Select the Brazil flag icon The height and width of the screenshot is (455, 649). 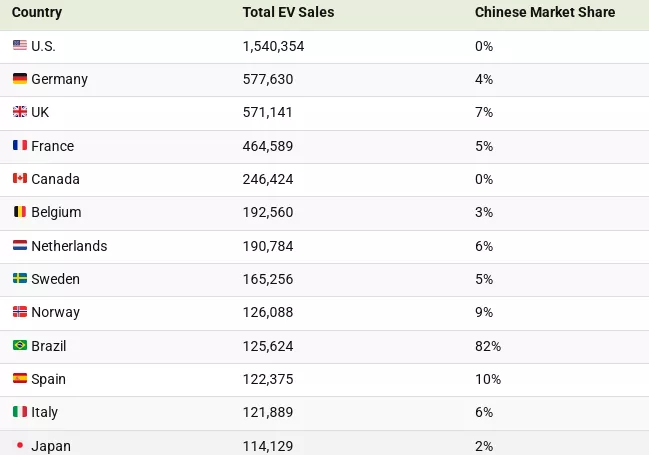click(19, 346)
